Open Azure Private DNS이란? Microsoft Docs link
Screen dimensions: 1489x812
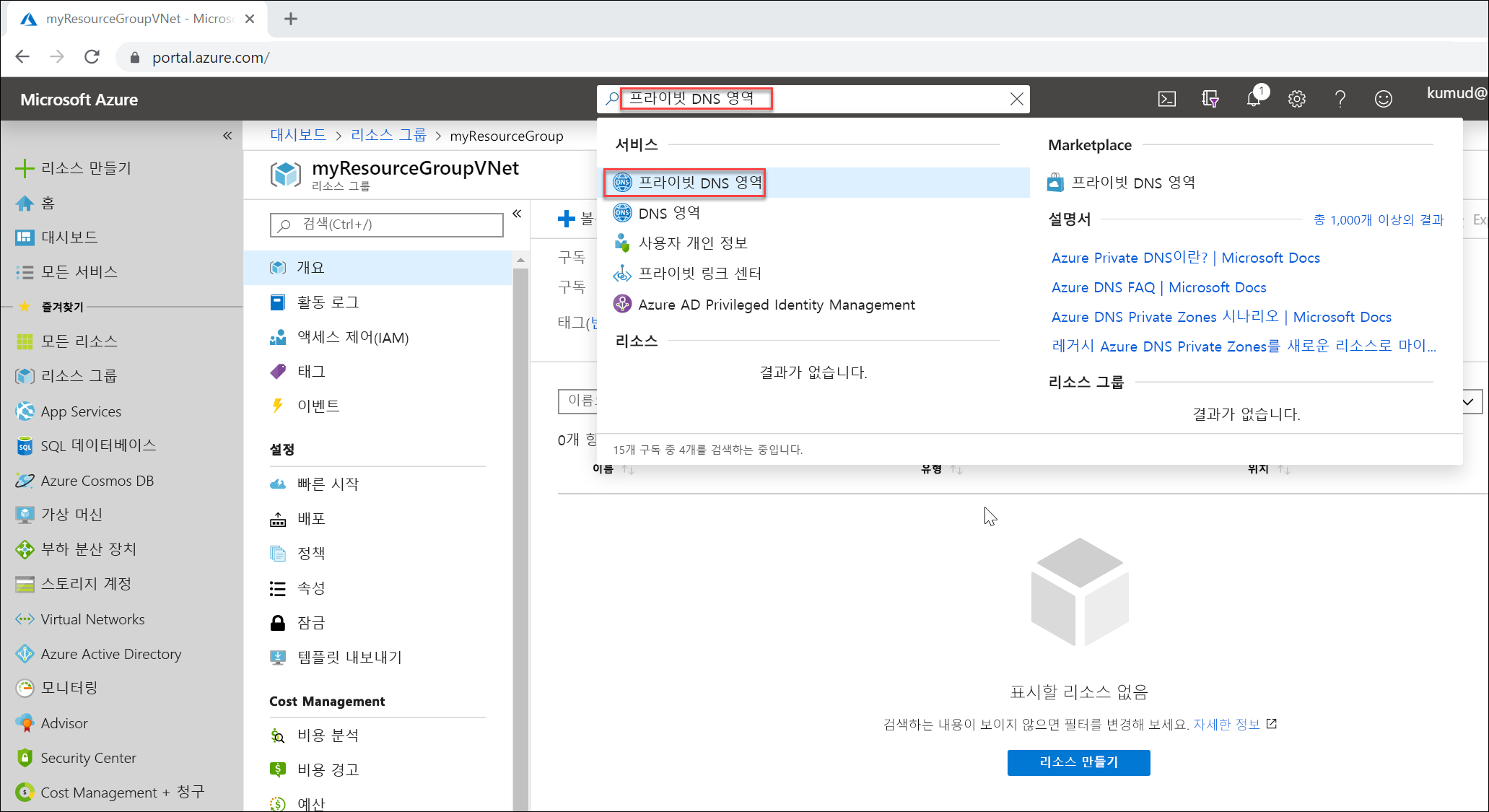[1184, 257]
